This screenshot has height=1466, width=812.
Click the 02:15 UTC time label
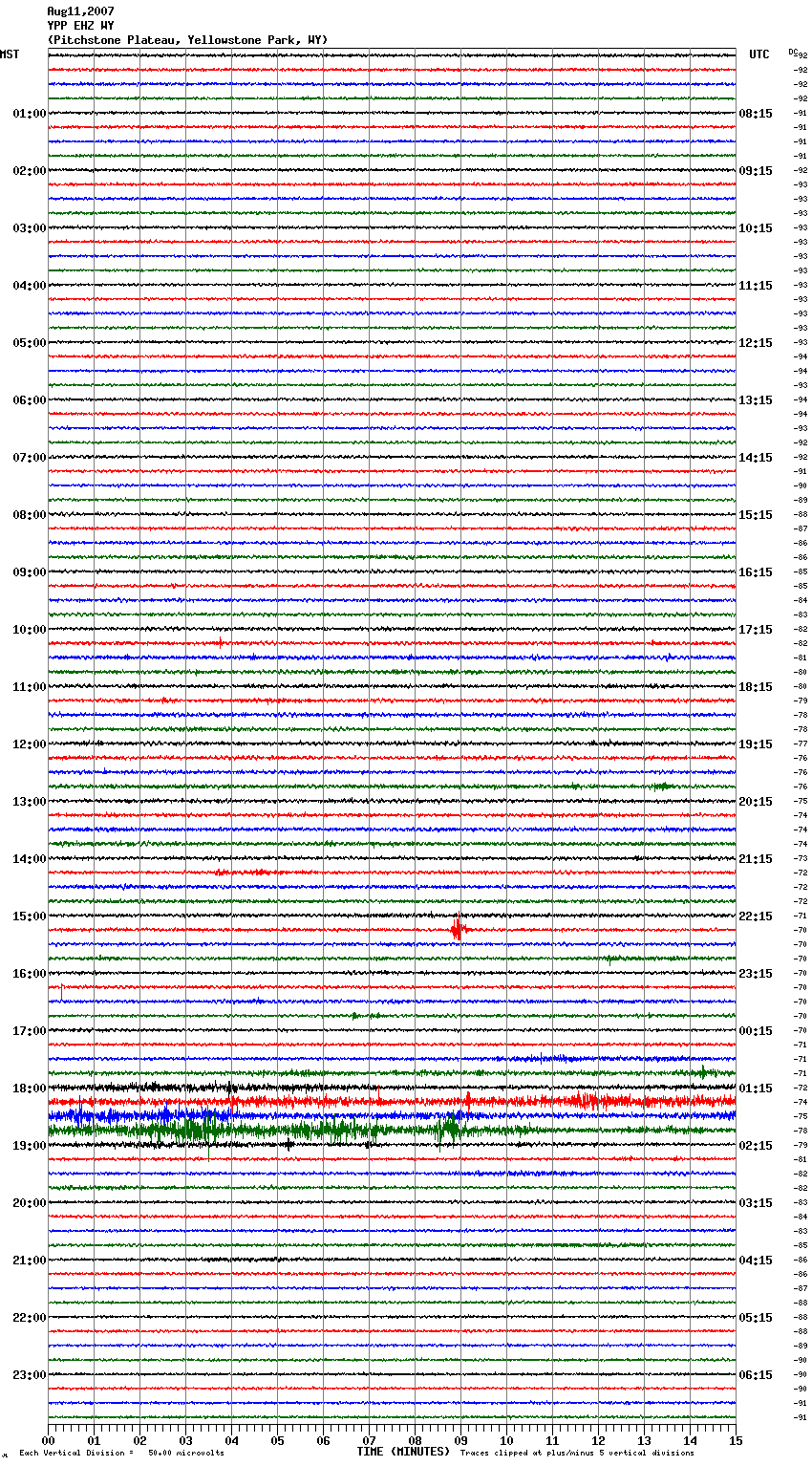[756, 1146]
